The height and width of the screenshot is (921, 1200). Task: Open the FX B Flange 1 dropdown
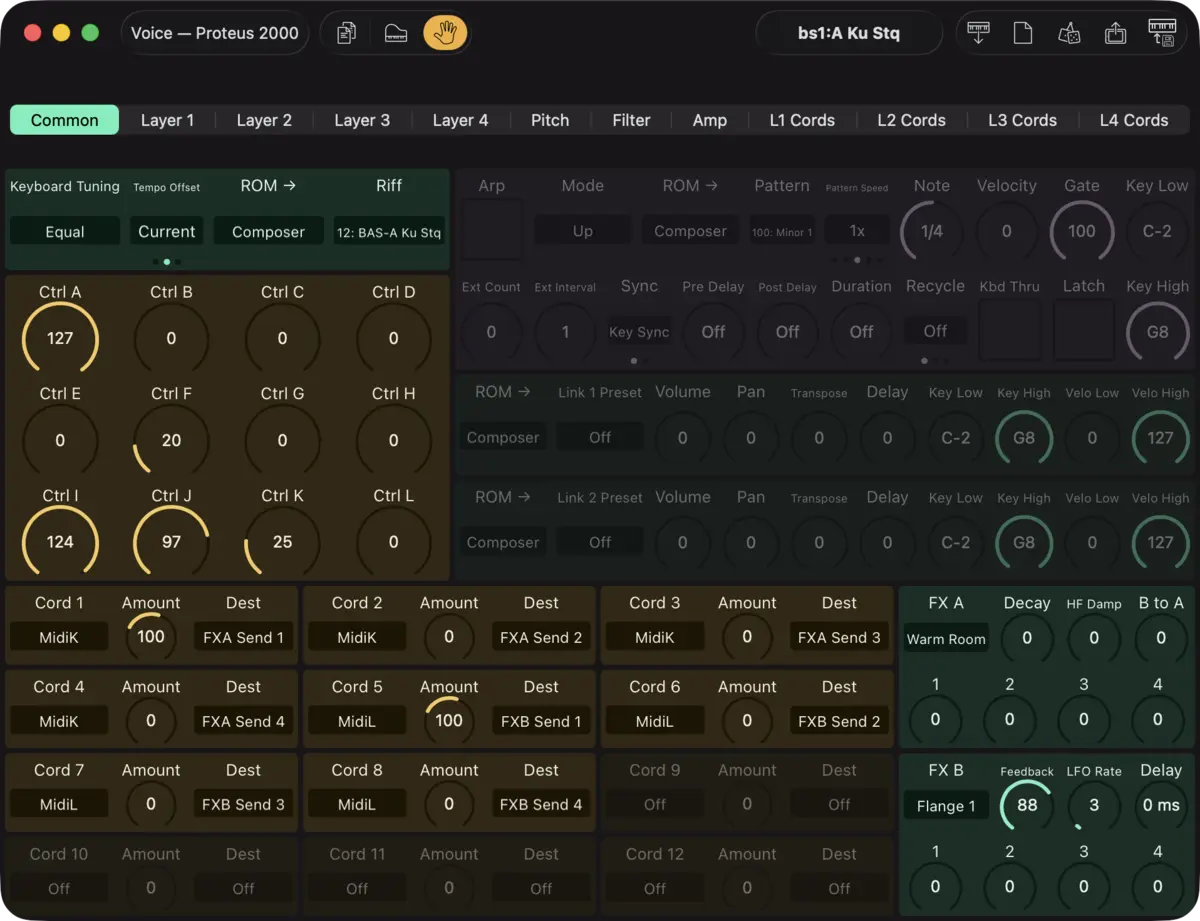[x=946, y=806]
